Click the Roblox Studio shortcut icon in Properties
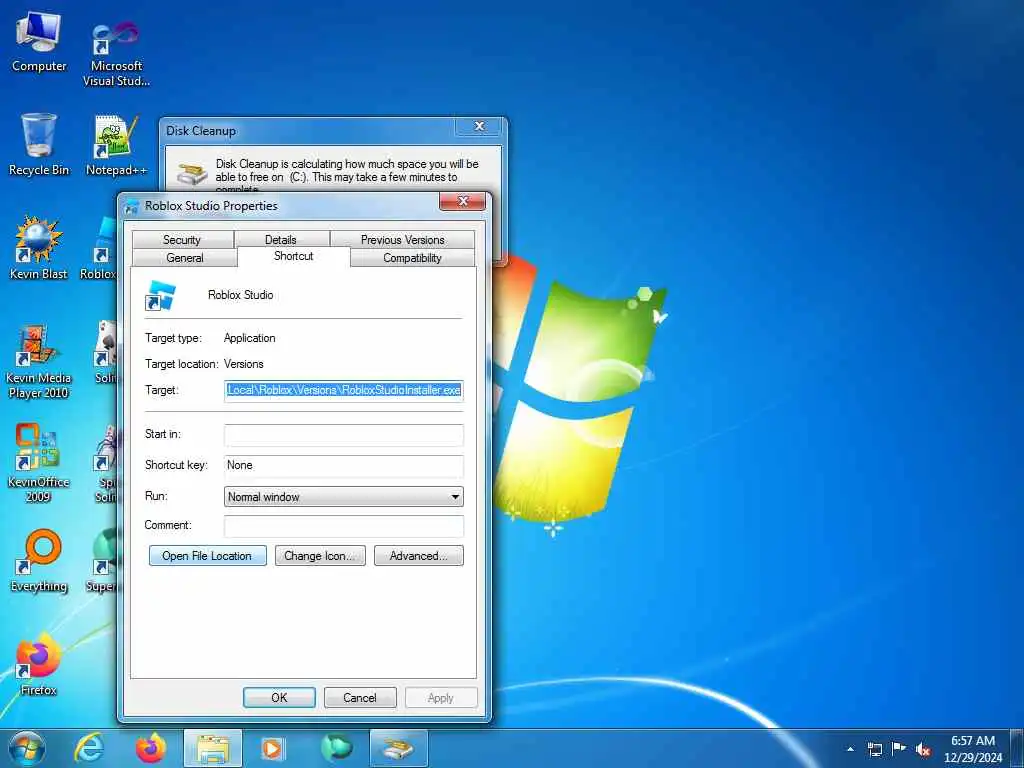Image resolution: width=1024 pixels, height=768 pixels. pyautogui.click(x=160, y=295)
